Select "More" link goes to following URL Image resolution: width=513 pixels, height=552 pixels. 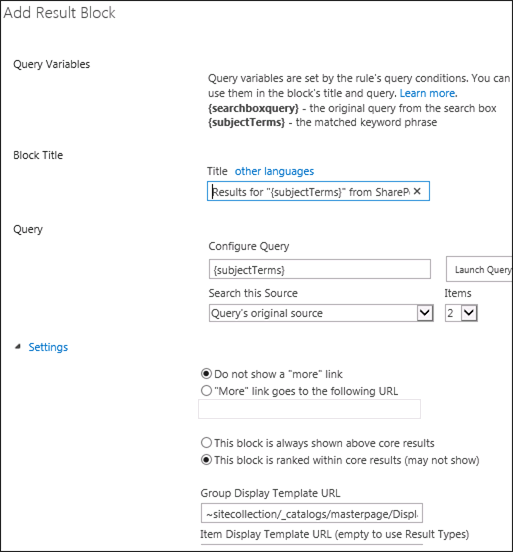(x=206, y=391)
